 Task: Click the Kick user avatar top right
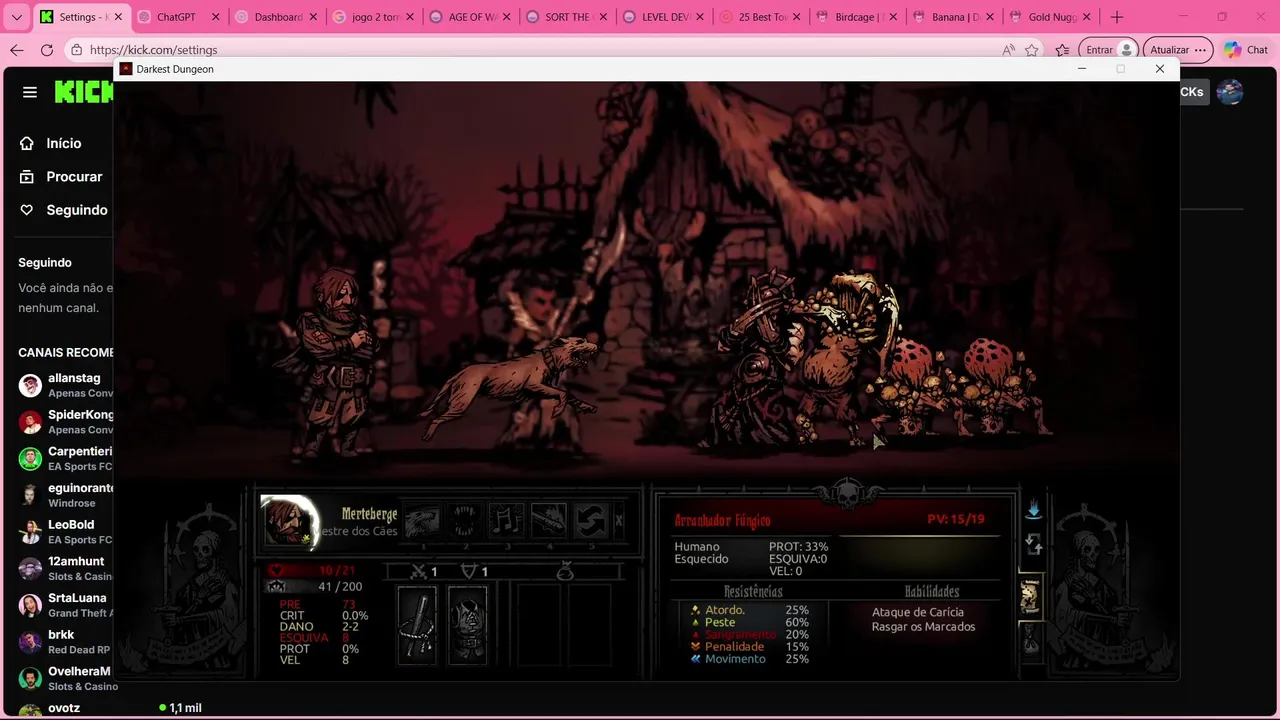click(1229, 92)
